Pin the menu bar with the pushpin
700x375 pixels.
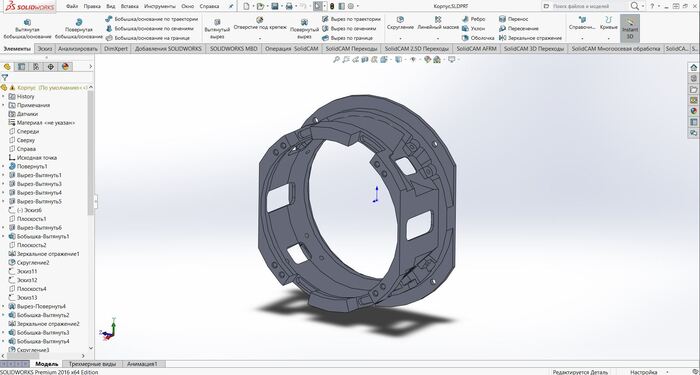231,6
